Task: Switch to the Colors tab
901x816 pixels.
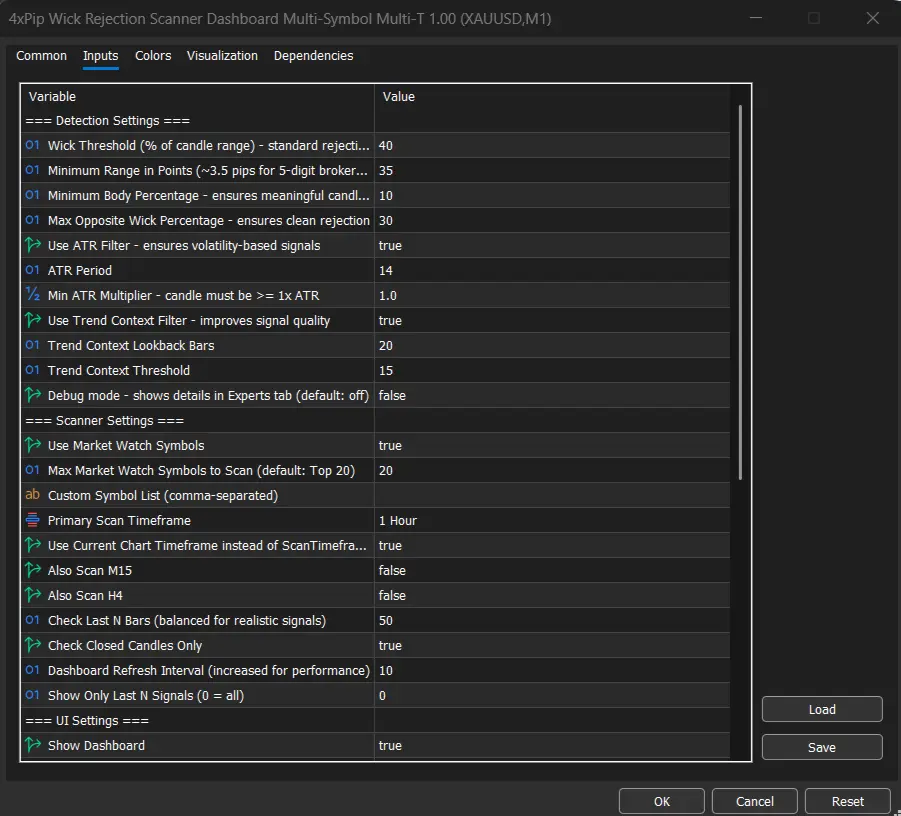Action: [x=153, y=56]
